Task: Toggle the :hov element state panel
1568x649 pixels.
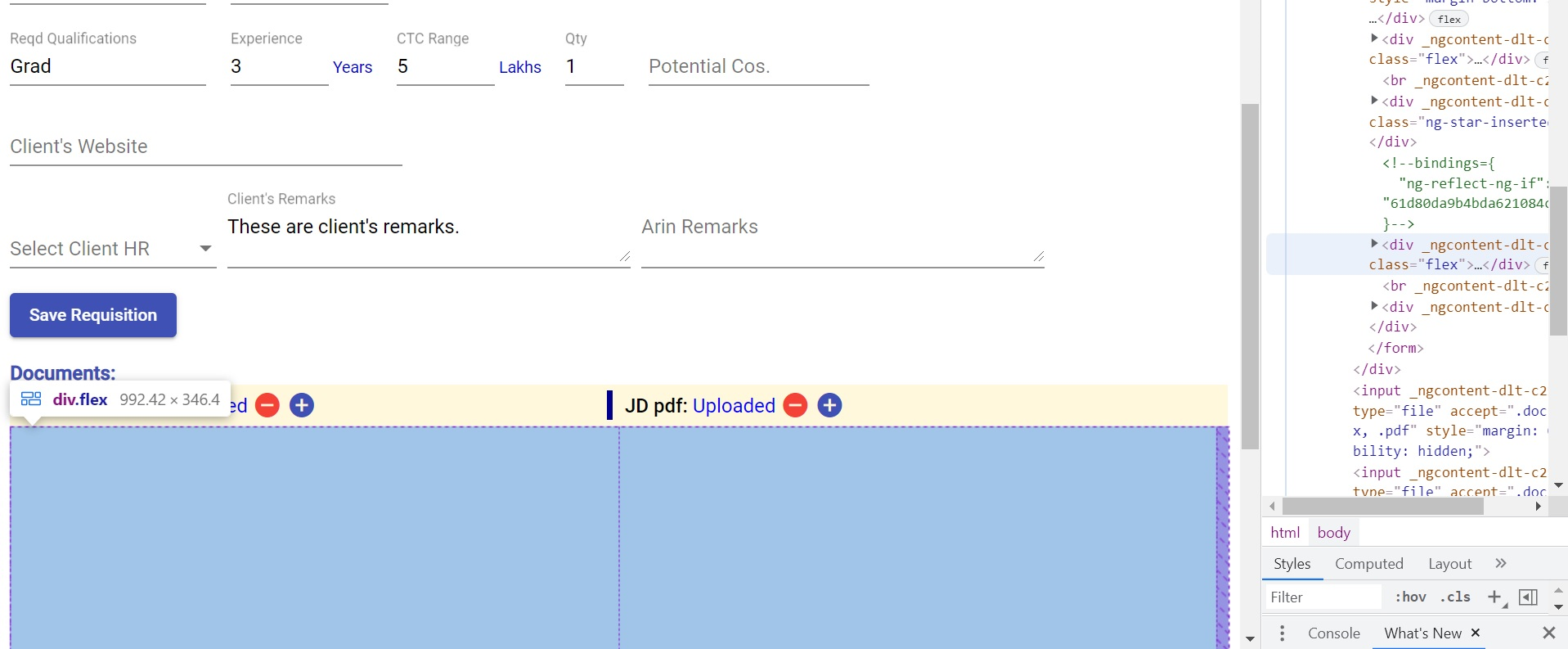Action: 1410,597
